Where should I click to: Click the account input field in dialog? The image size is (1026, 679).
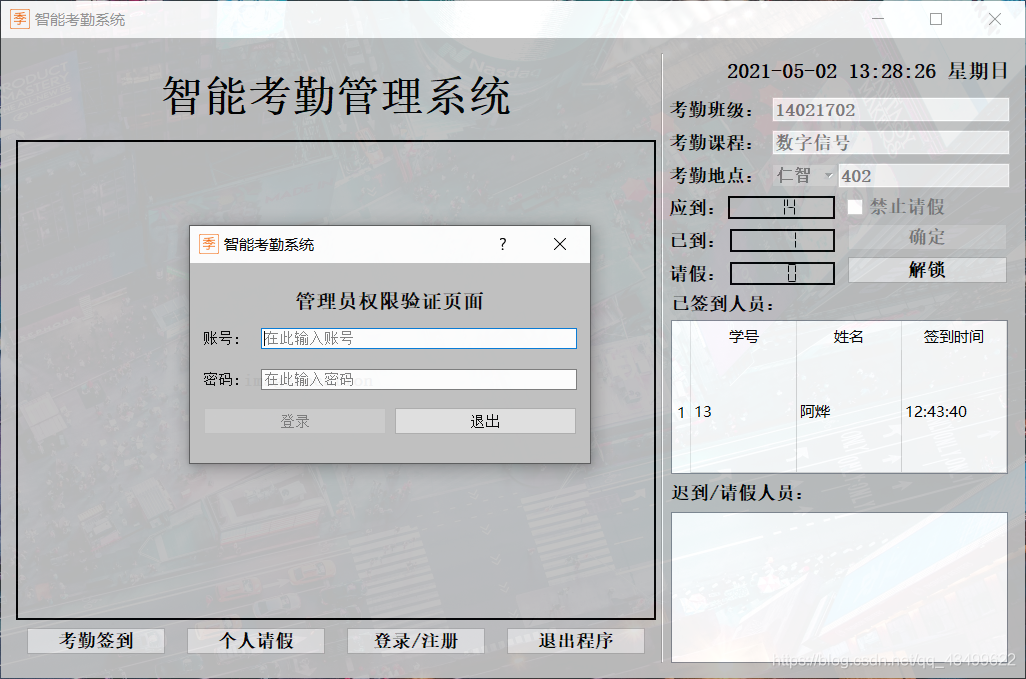(419, 338)
